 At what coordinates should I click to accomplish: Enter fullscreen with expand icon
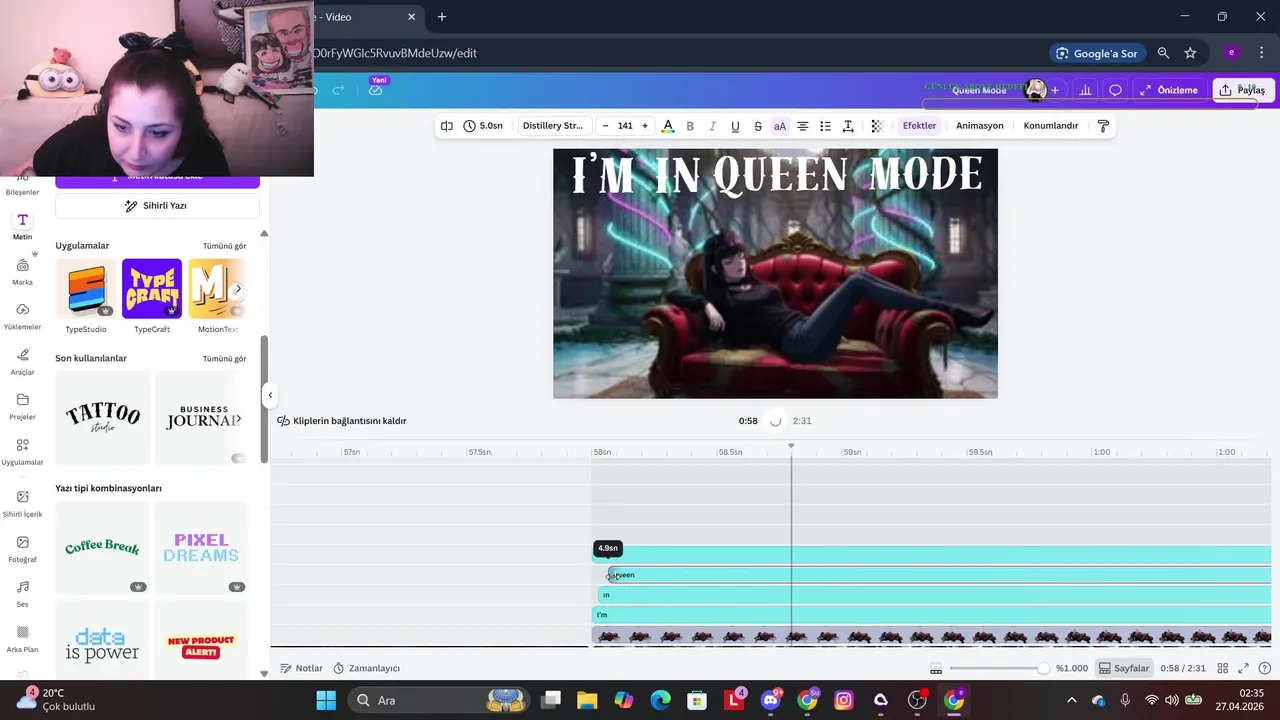click(1244, 668)
